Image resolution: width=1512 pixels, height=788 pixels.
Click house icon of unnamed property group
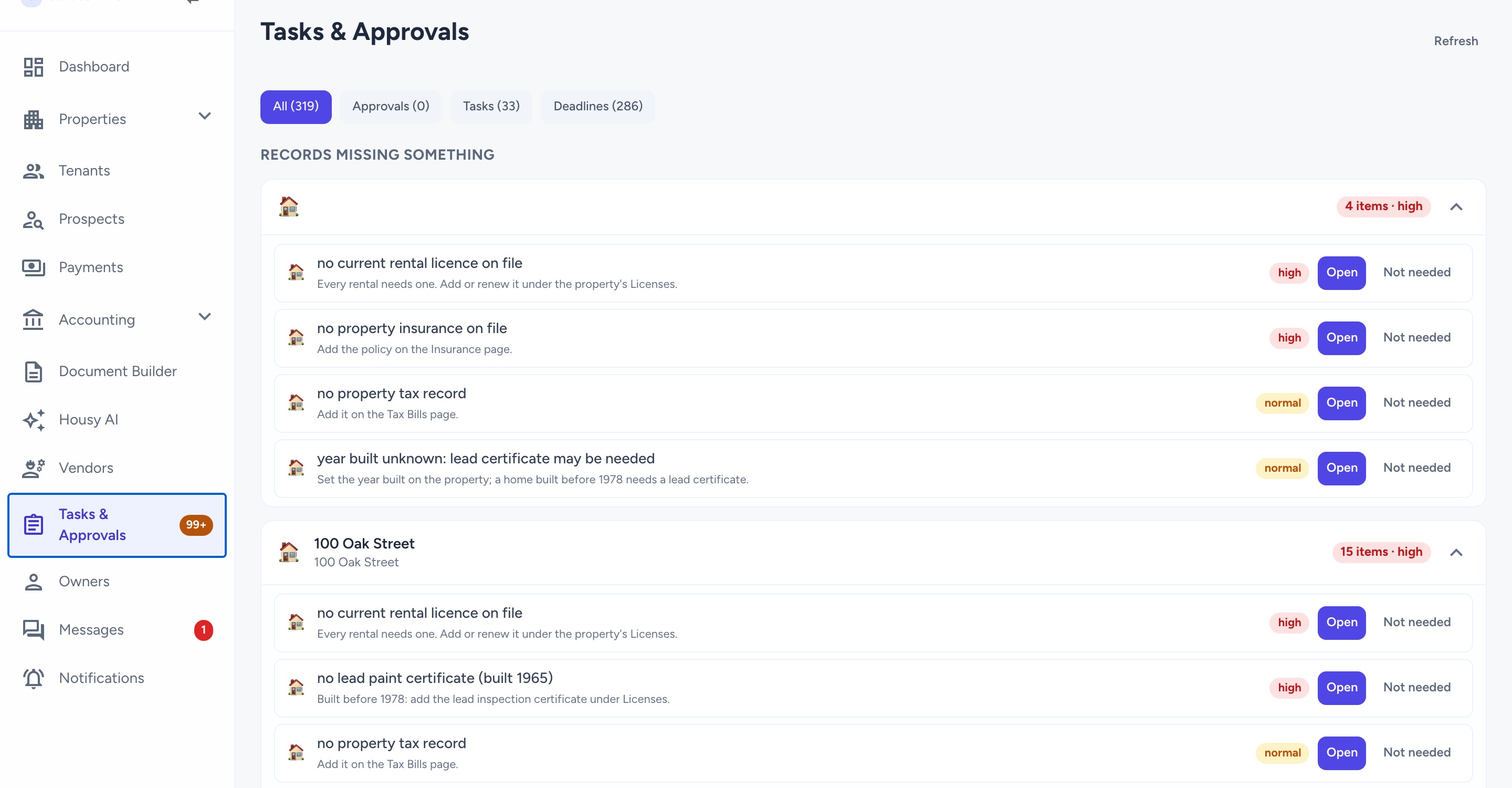coord(289,206)
